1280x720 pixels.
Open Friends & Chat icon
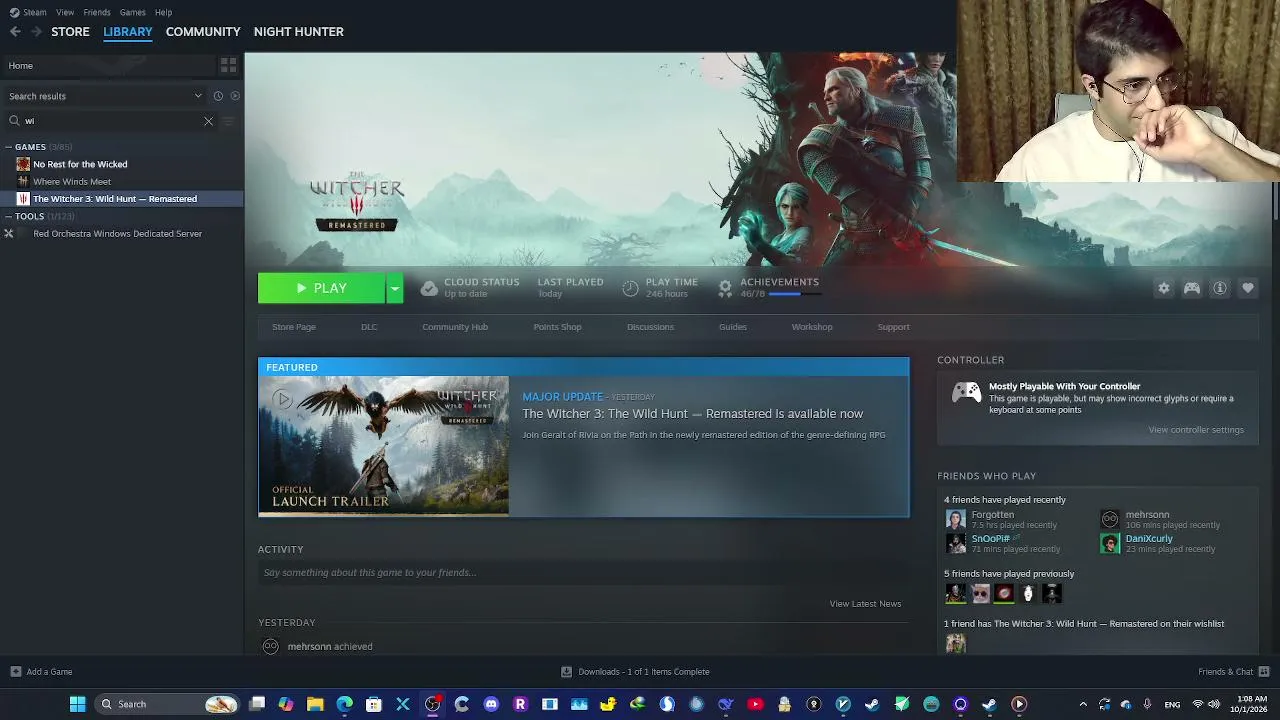coord(1264,672)
